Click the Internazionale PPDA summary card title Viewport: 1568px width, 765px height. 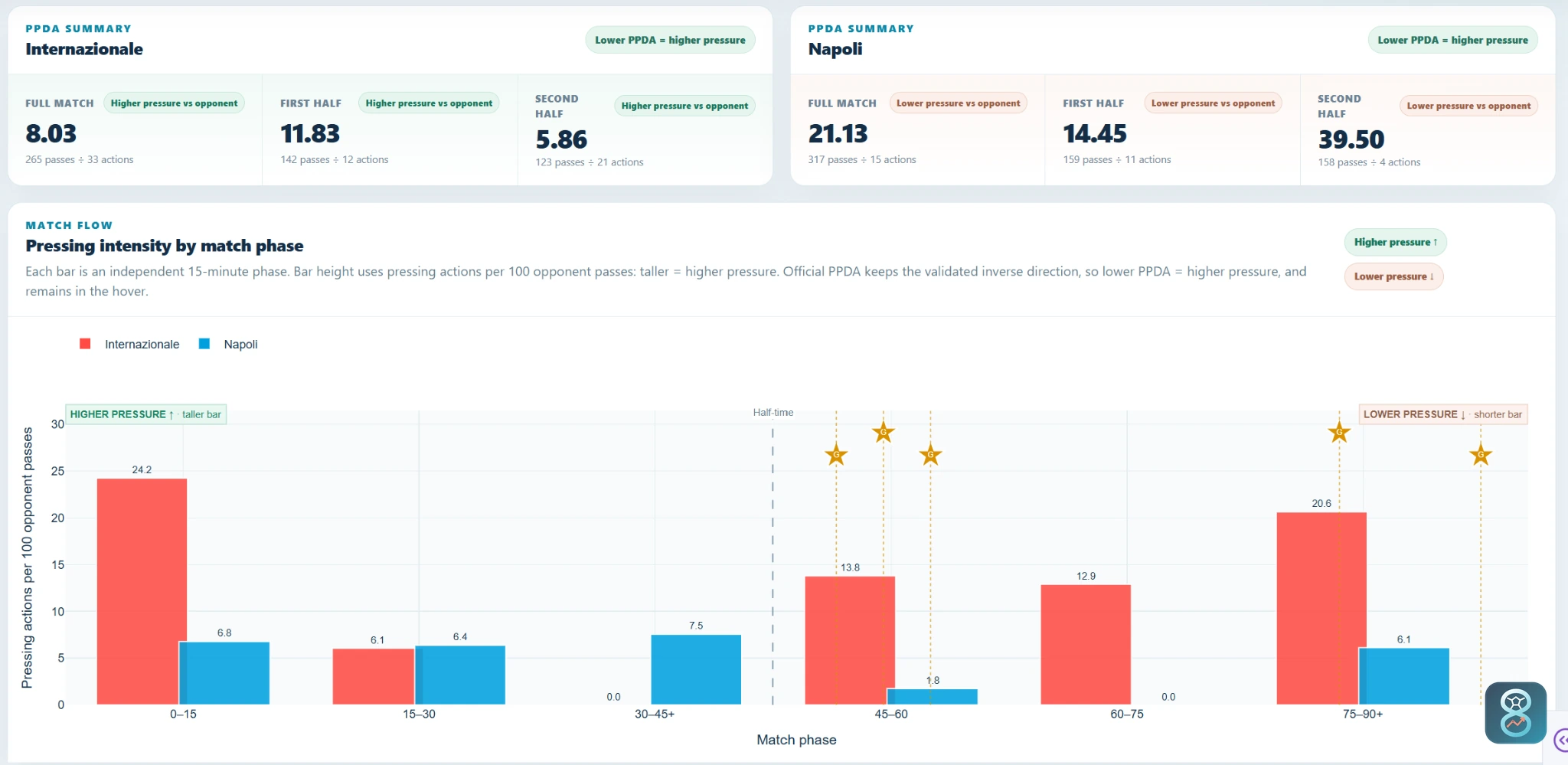(84, 49)
